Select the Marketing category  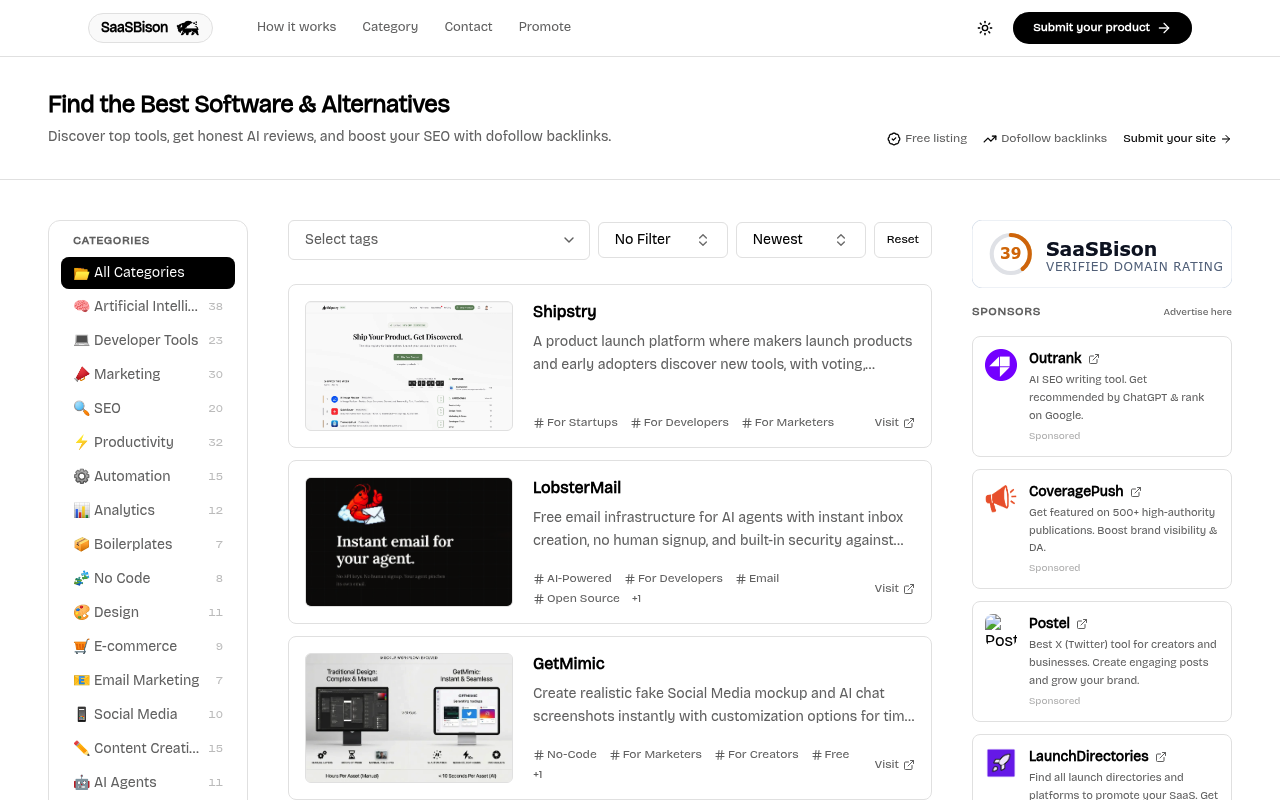coord(148,374)
